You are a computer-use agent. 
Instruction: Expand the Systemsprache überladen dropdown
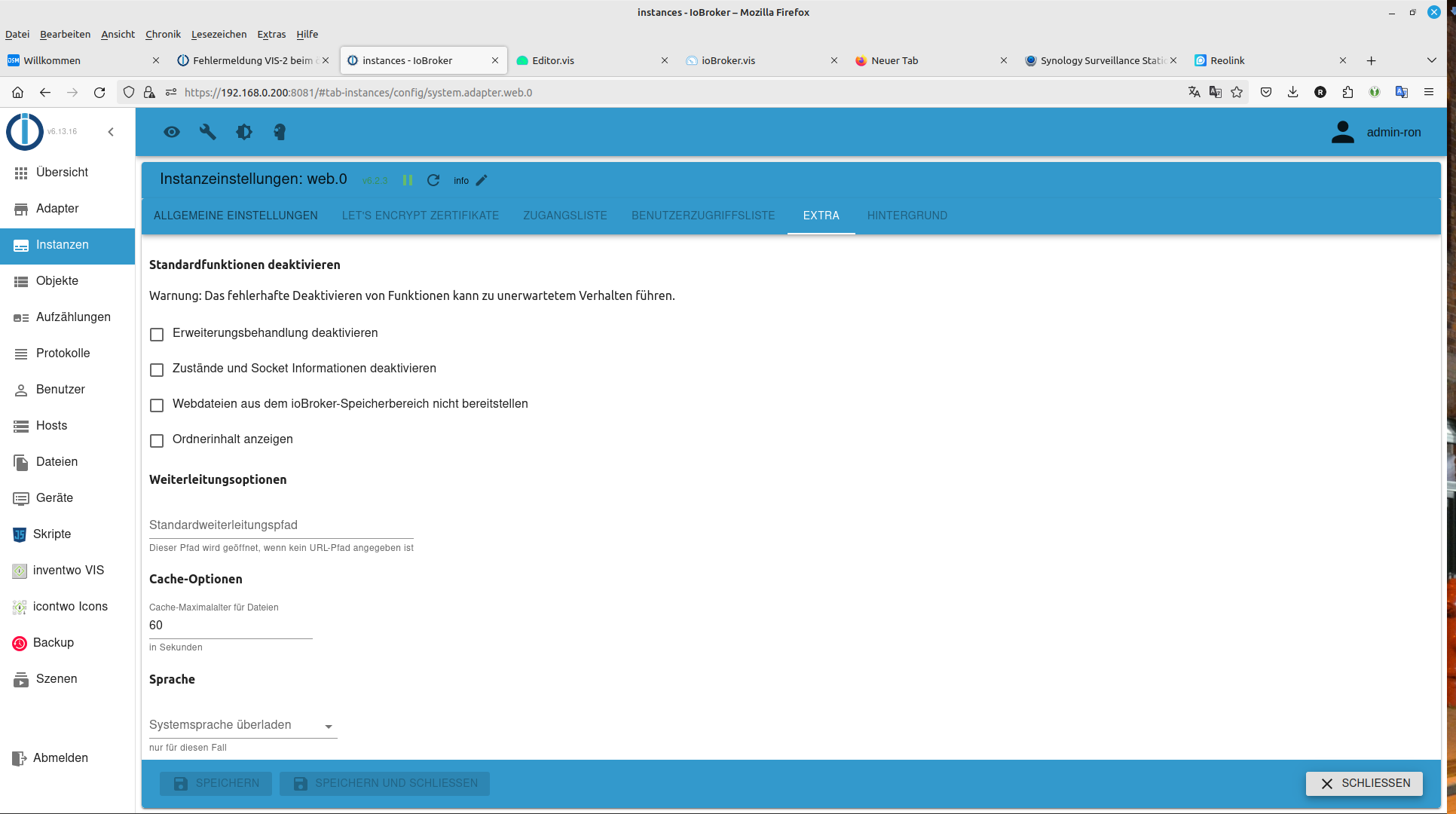coord(243,725)
